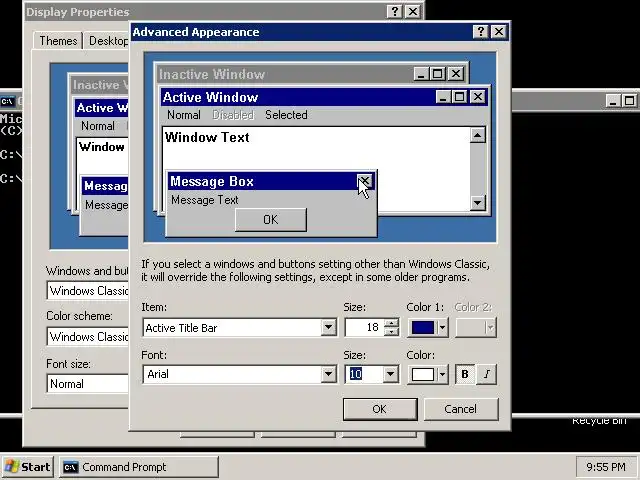Click the white font Color swatch

pyautogui.click(x=423, y=374)
